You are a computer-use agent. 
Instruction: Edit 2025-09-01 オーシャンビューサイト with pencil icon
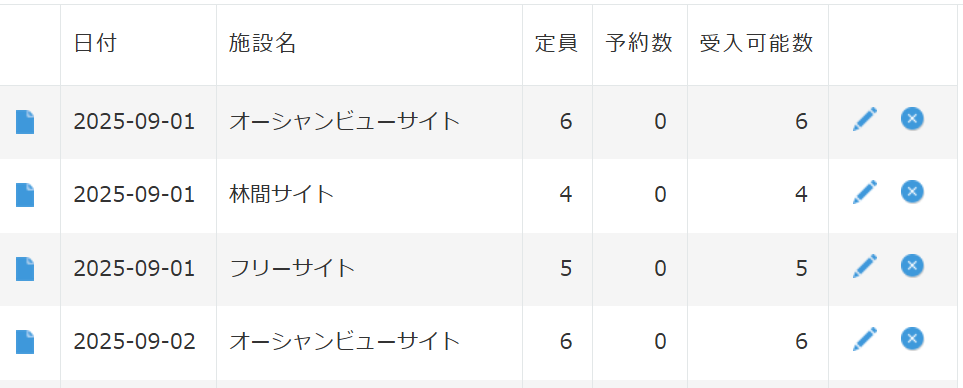click(x=865, y=119)
